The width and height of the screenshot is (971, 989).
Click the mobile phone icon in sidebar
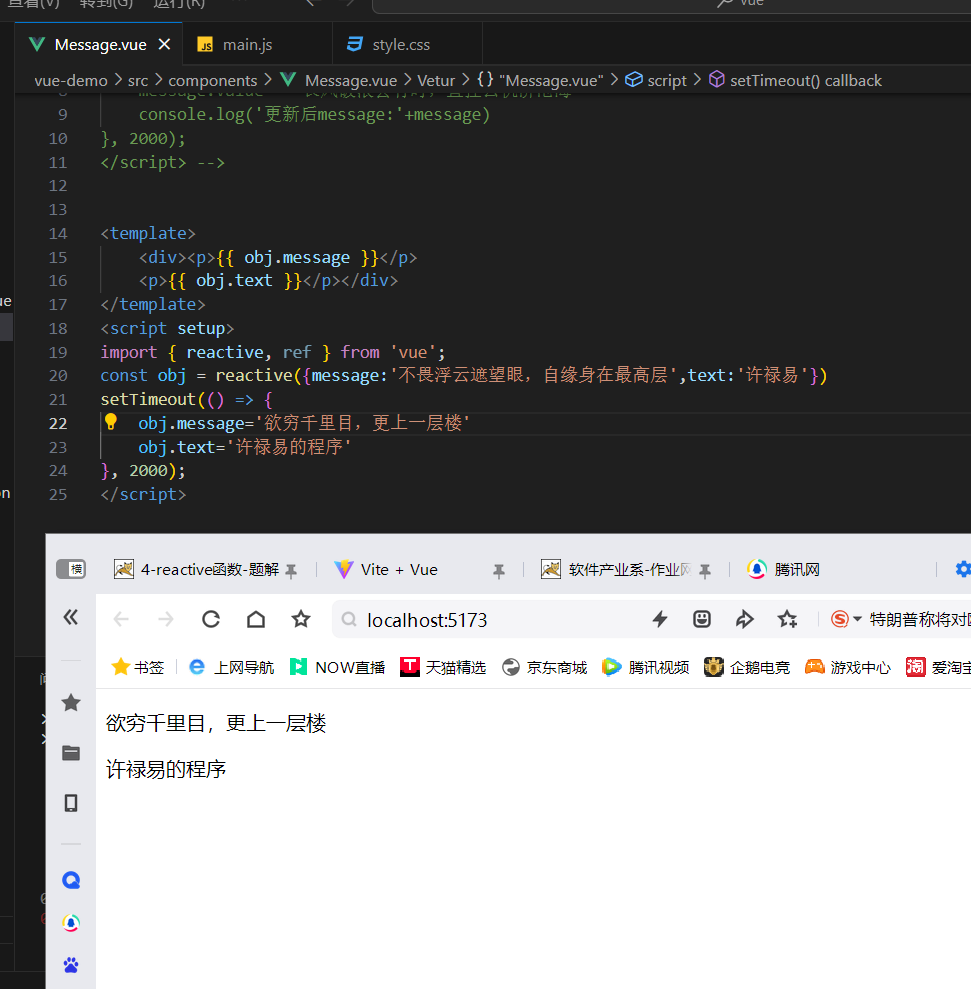coord(71,803)
